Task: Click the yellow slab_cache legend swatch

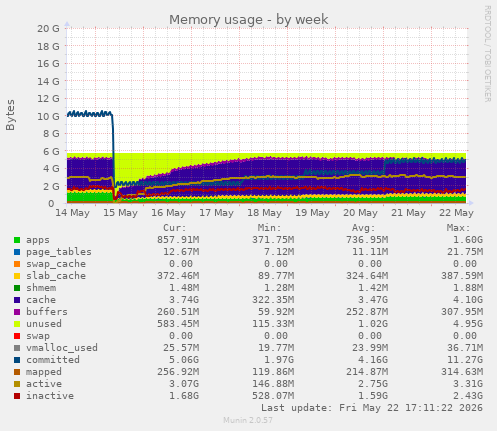Action: click(x=17, y=276)
